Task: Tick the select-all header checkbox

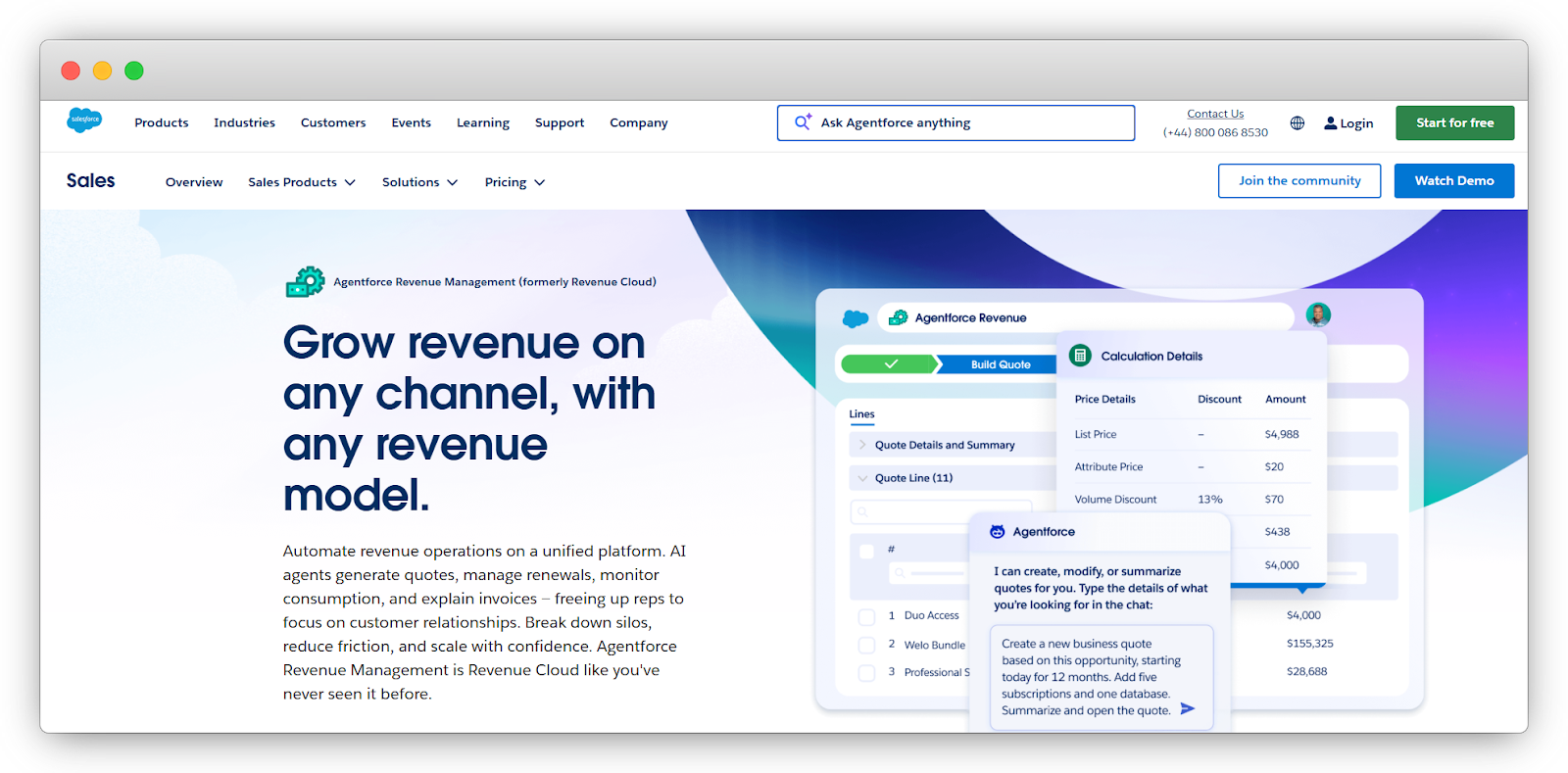Action: tap(866, 551)
